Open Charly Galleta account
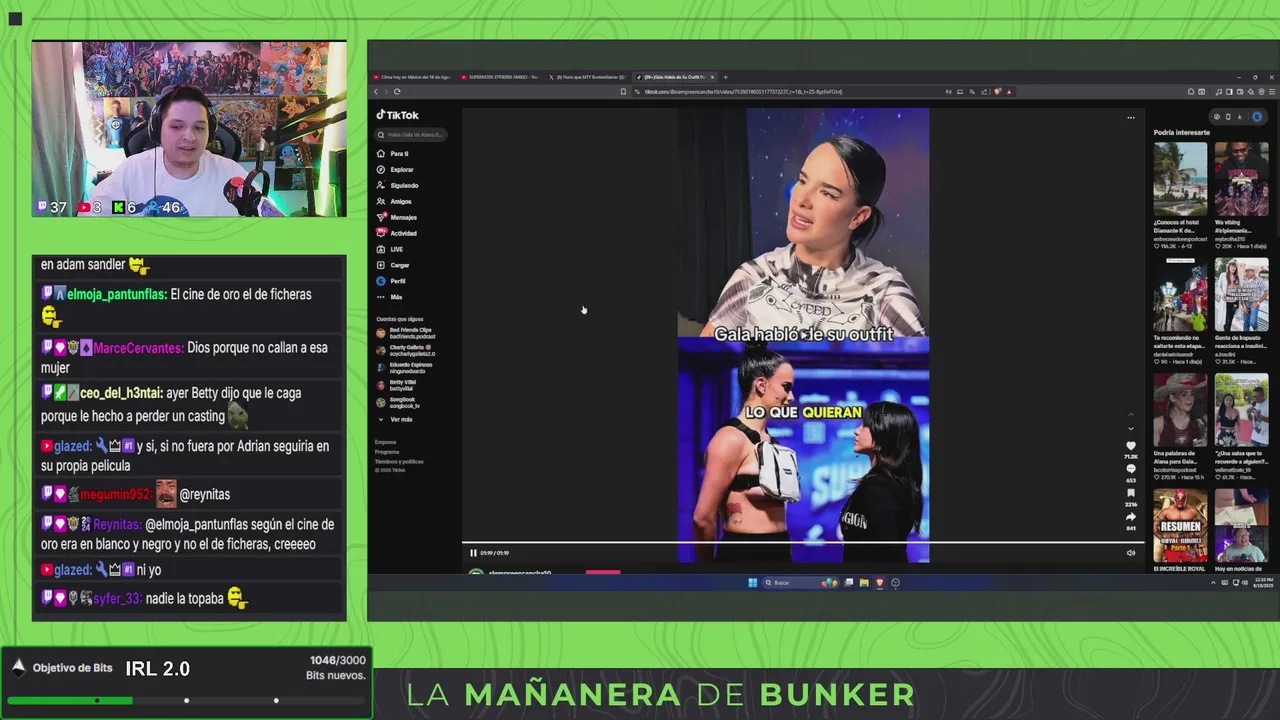Image resolution: width=1280 pixels, height=720 pixels. coord(406,350)
